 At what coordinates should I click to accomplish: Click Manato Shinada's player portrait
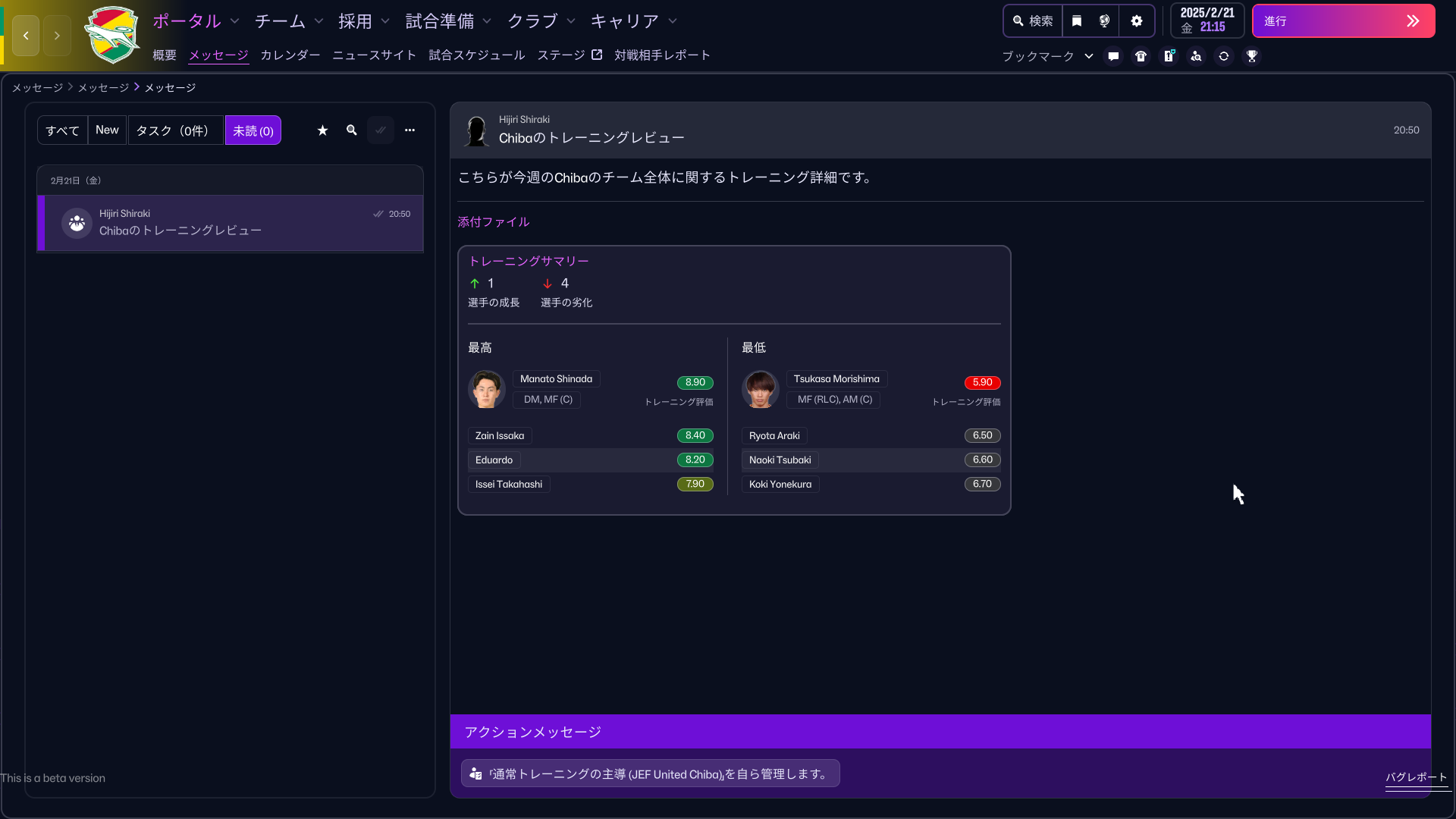click(x=487, y=389)
